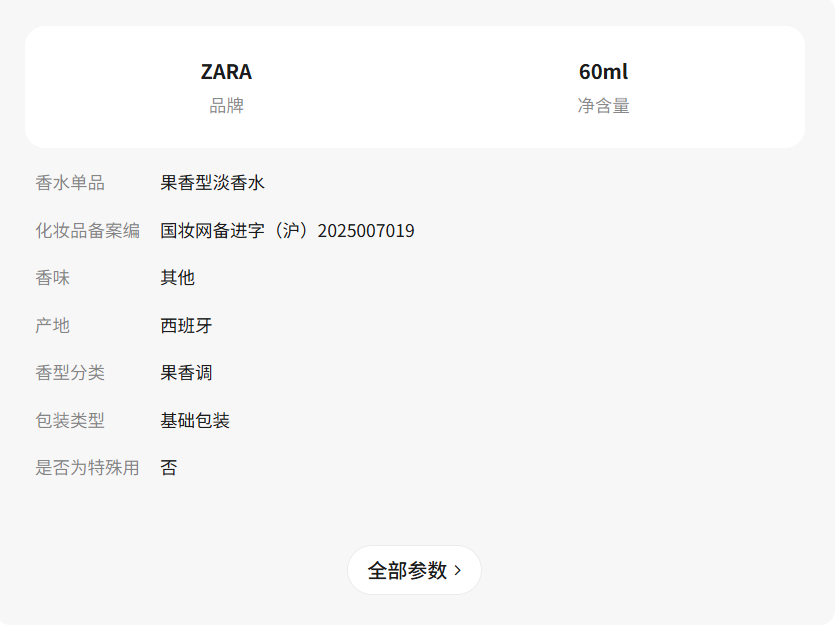Click the 净含量 label
This screenshot has width=836, height=625.
click(x=603, y=105)
